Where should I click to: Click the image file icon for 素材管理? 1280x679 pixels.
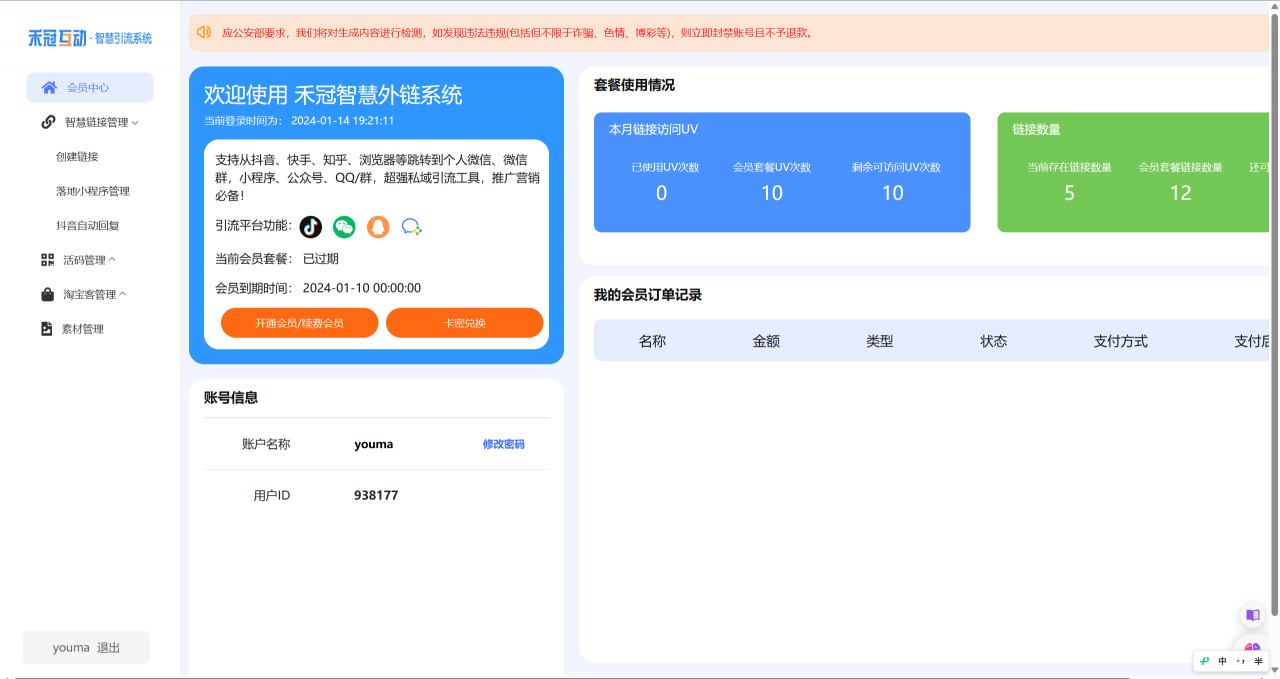47,329
